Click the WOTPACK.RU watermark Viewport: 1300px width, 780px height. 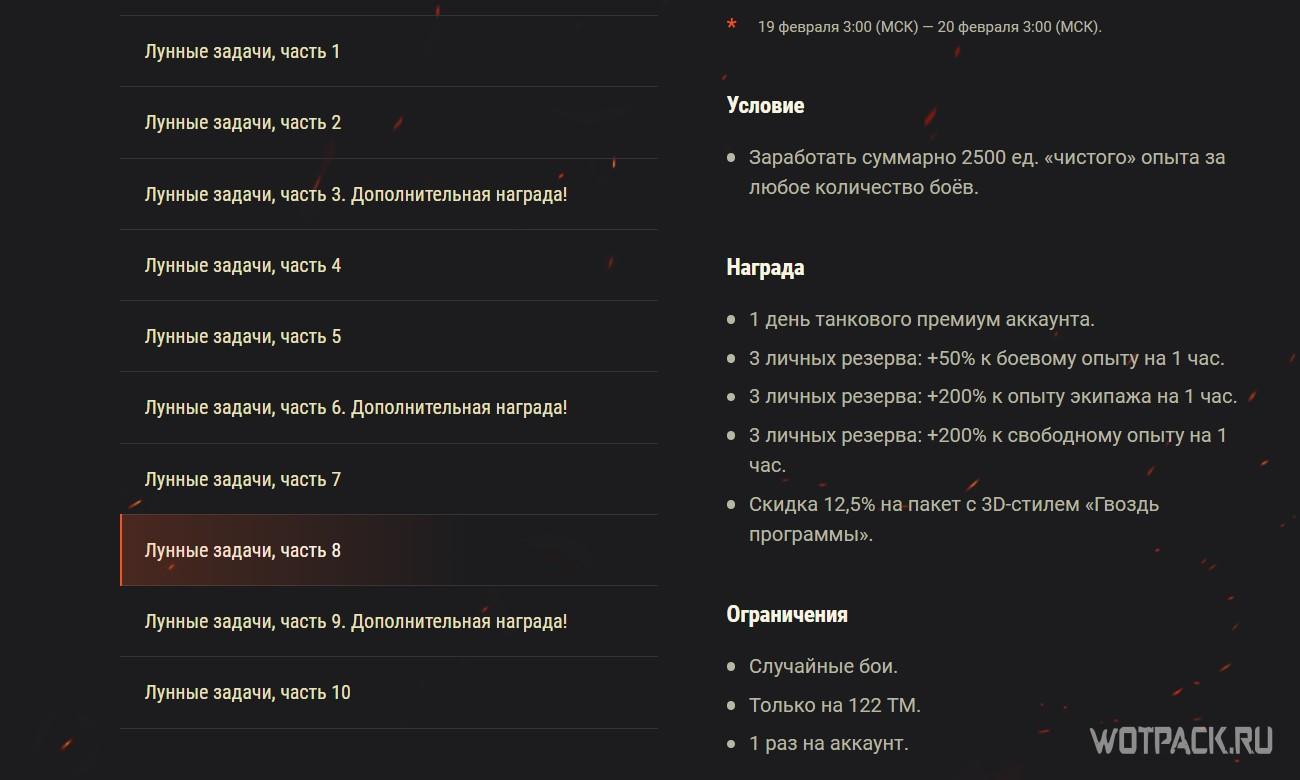tap(1181, 741)
